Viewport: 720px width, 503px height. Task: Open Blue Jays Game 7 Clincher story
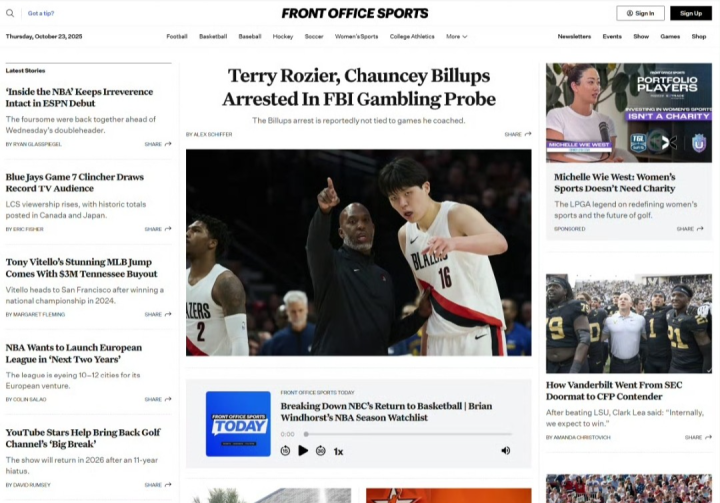pyautogui.click(x=74, y=182)
